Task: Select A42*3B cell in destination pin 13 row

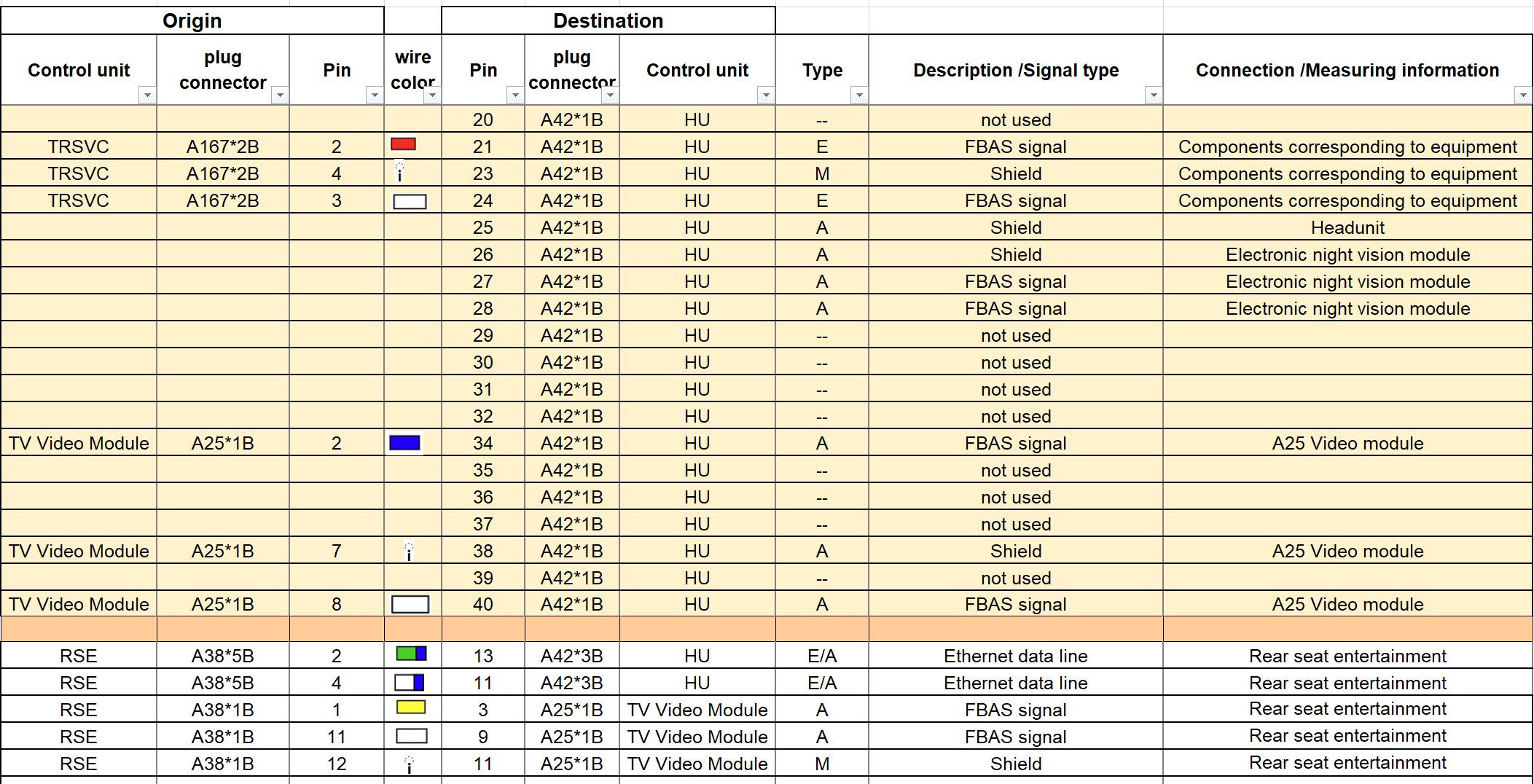Action: tap(572, 656)
